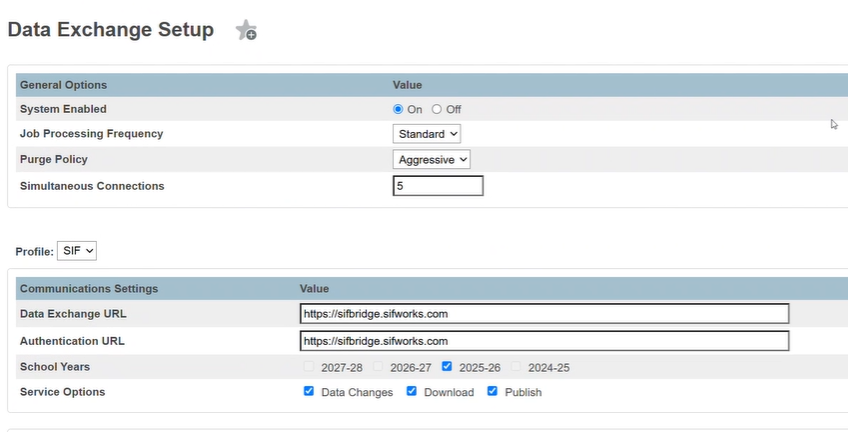
Task: Uncheck the 2025-26 school year
Action: tap(447, 366)
